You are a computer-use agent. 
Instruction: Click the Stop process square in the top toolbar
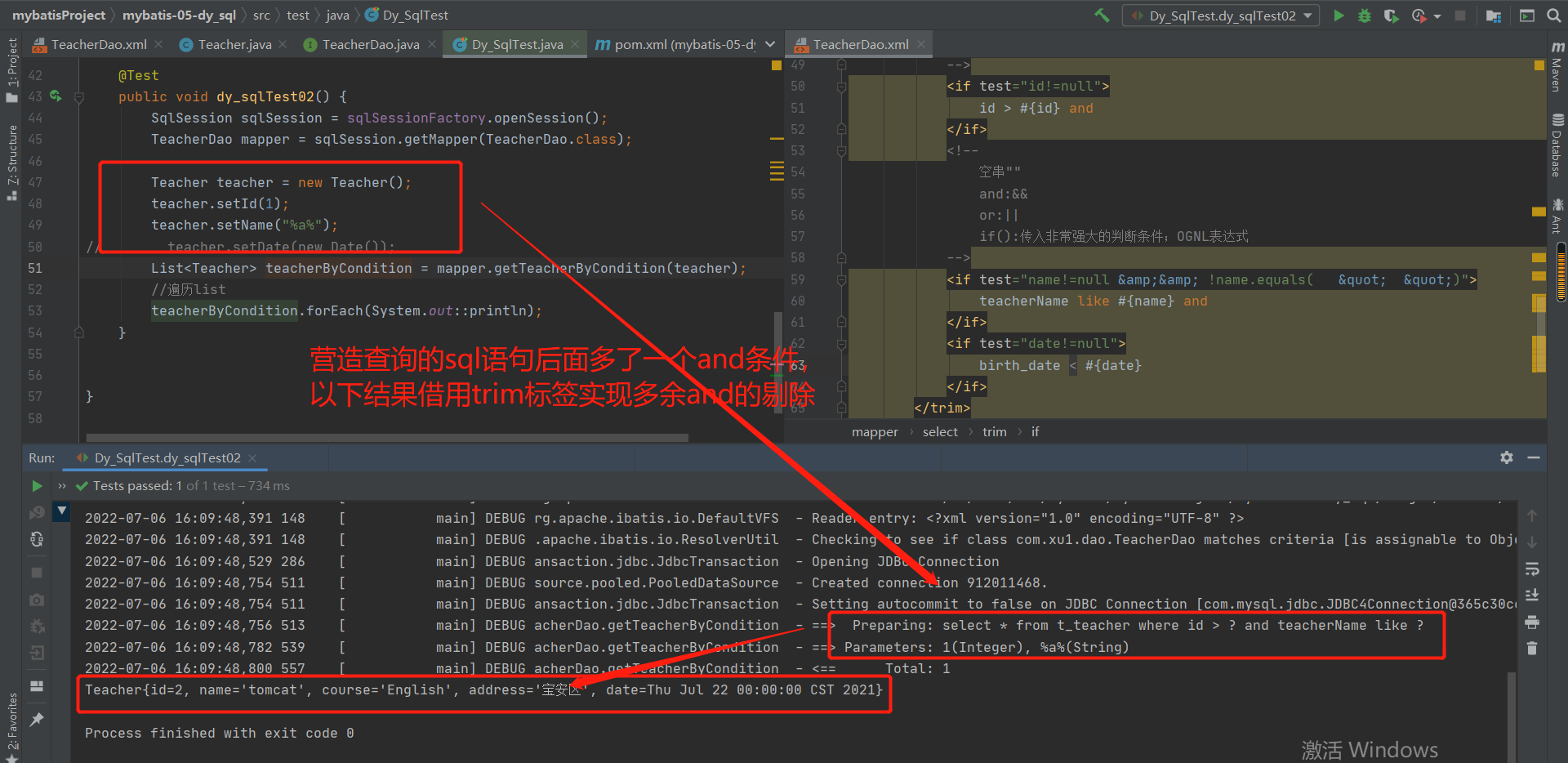pos(1460,15)
